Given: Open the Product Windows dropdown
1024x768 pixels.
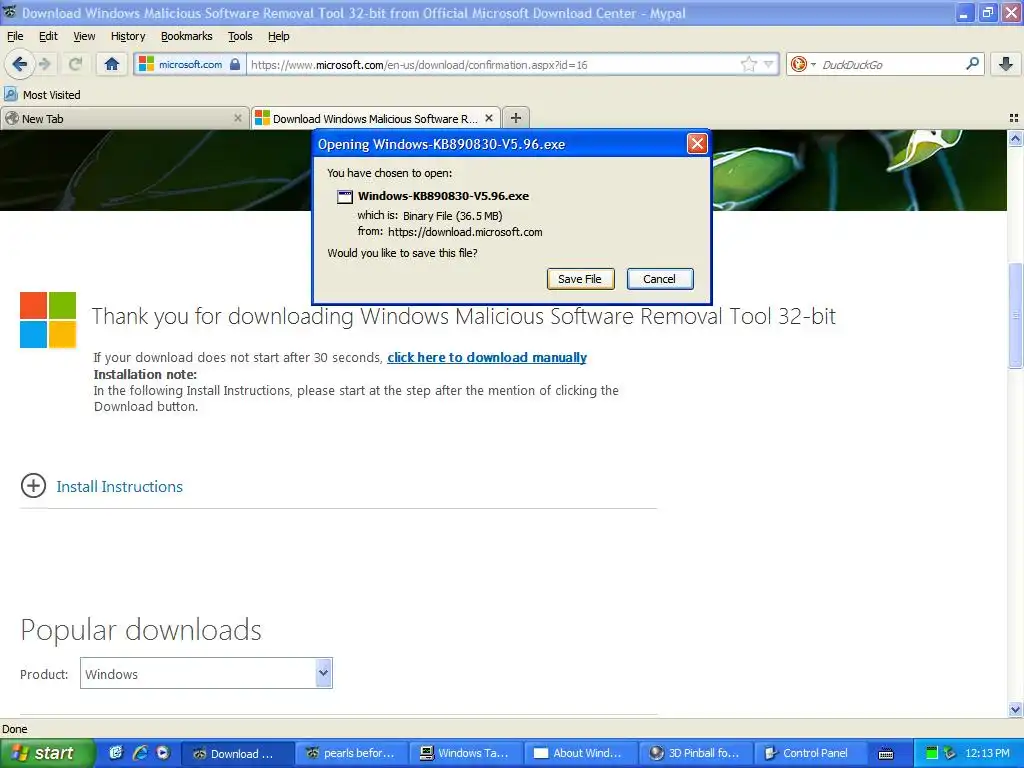Looking at the screenshot, I should pyautogui.click(x=206, y=673).
